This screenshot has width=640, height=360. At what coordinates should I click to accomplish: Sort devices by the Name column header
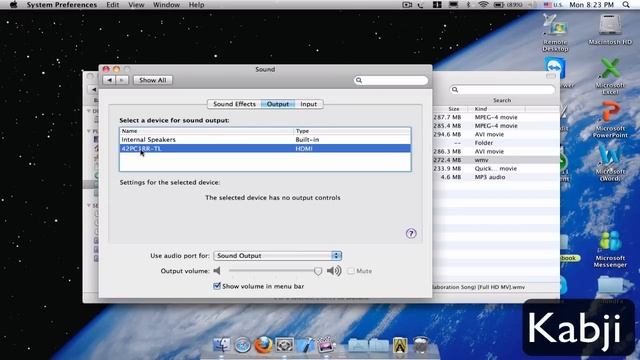207,131
